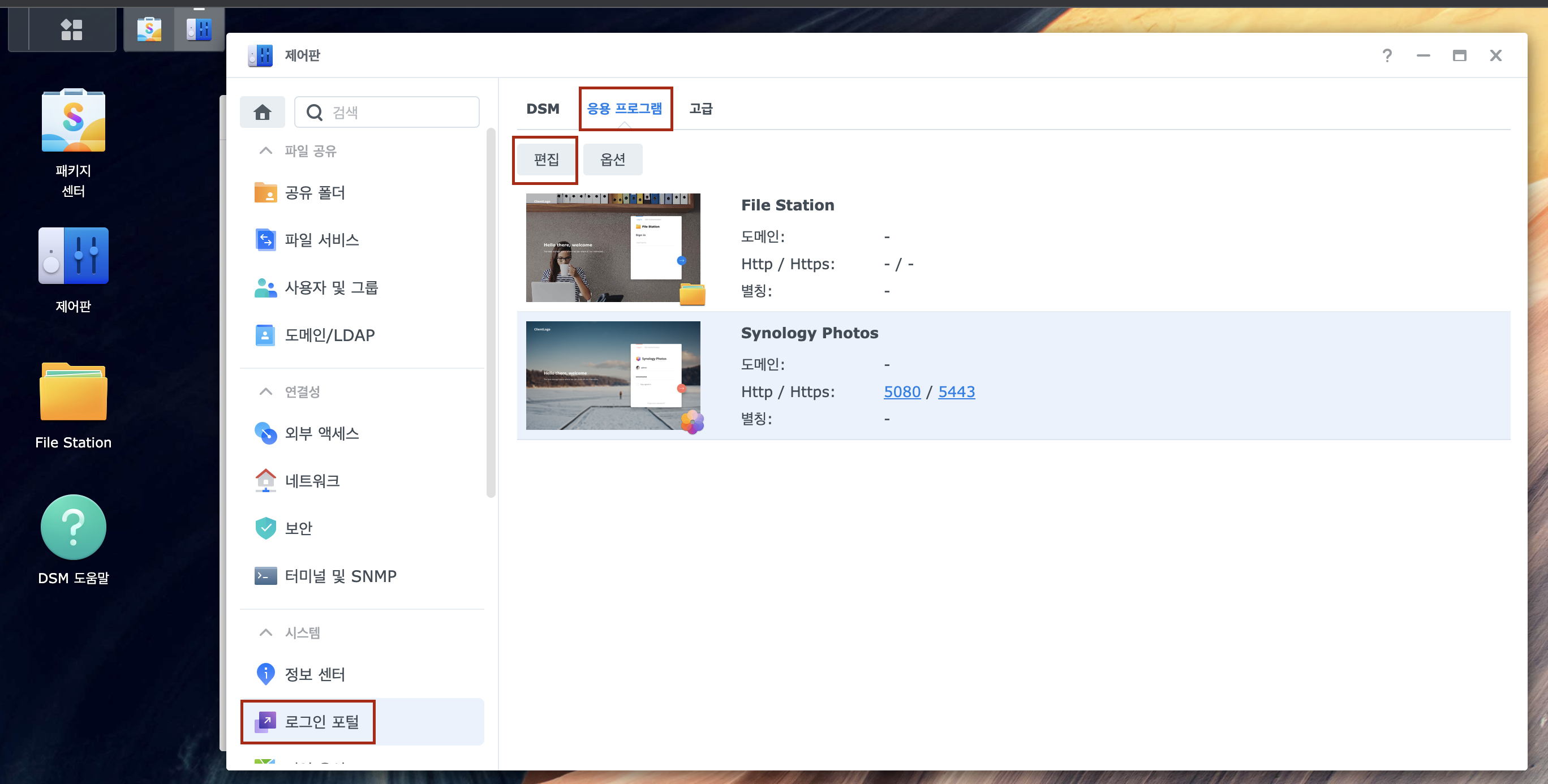Image resolution: width=1548 pixels, height=784 pixels.
Task: Open DSM Help desktop icon
Action: click(74, 527)
